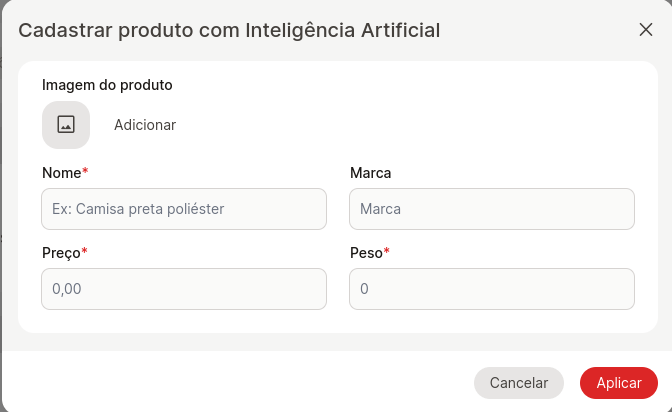The height and width of the screenshot is (412, 672).
Task: Click the Marca field label
Action: [x=370, y=173]
